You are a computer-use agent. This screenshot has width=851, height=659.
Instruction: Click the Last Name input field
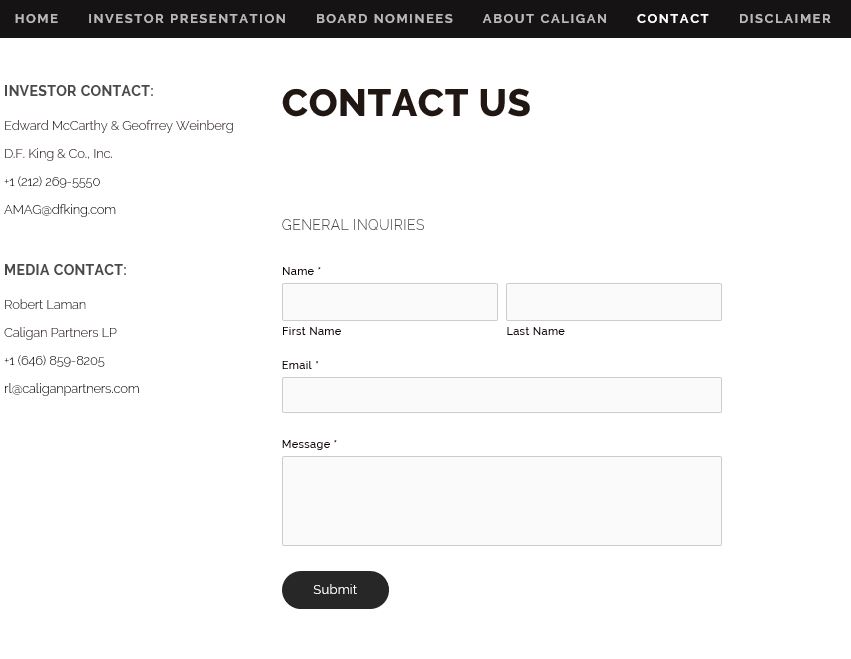click(x=613, y=302)
